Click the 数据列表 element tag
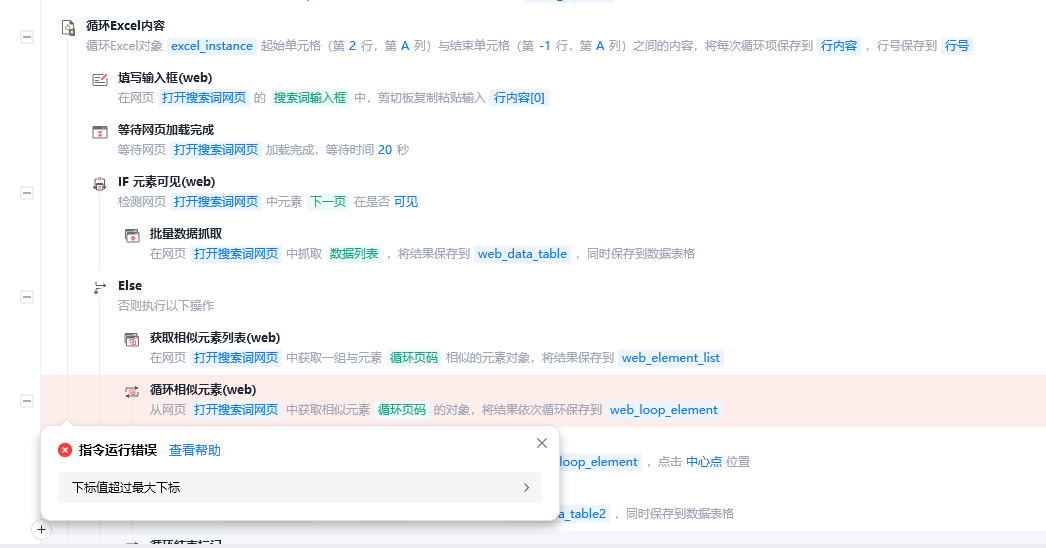The width and height of the screenshot is (1046, 548). click(354, 254)
